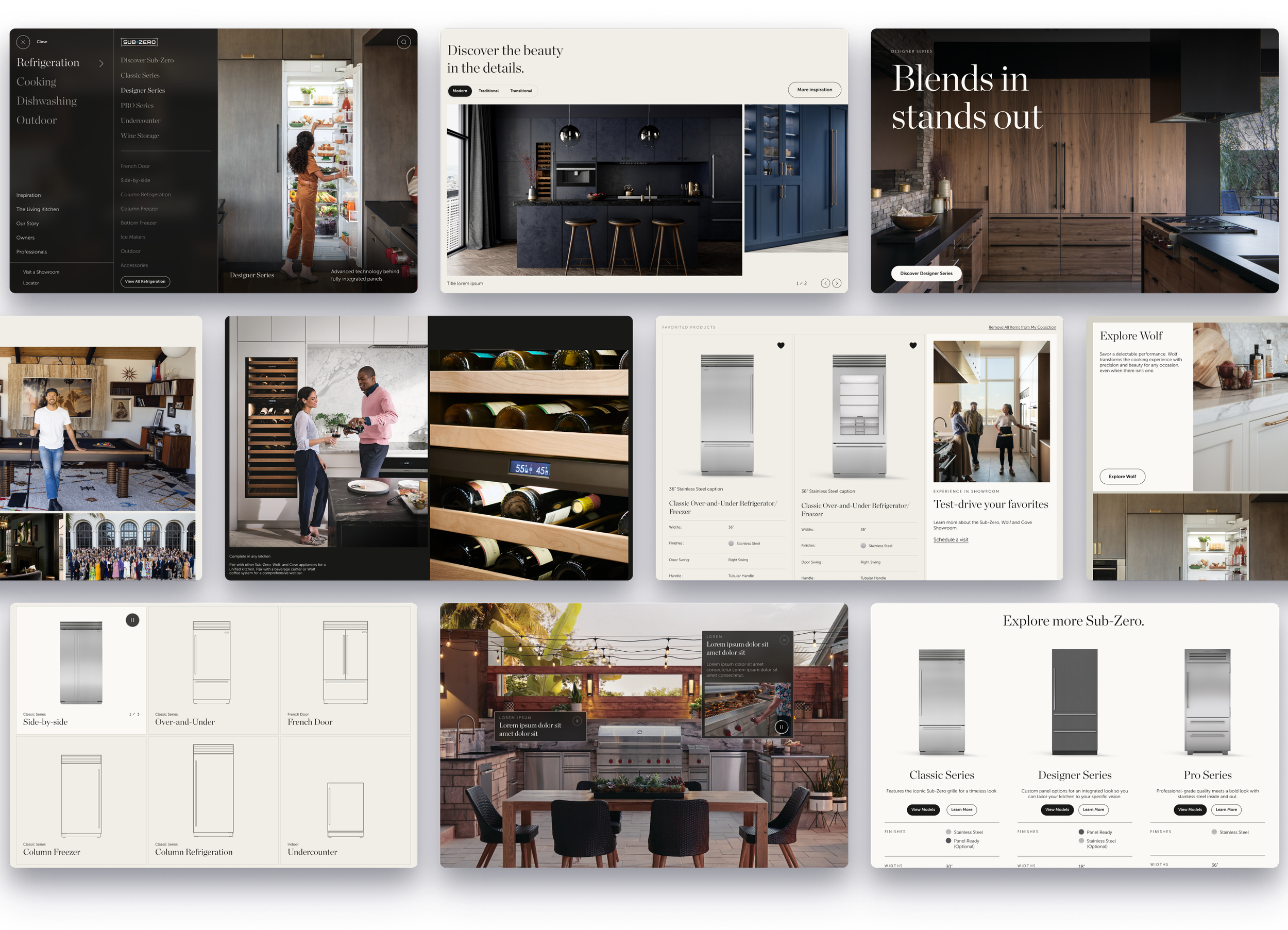
Task: Switch to the Traditional style tab
Action: [x=488, y=91]
